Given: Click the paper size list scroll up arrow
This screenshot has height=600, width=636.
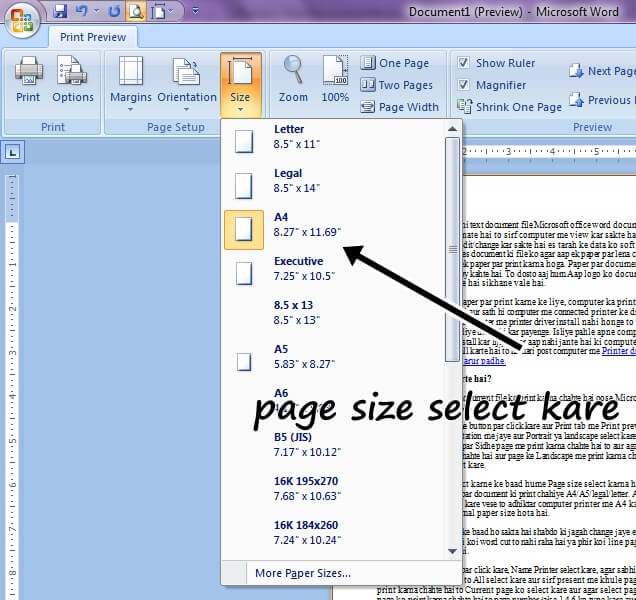Looking at the screenshot, I should pyautogui.click(x=452, y=129).
